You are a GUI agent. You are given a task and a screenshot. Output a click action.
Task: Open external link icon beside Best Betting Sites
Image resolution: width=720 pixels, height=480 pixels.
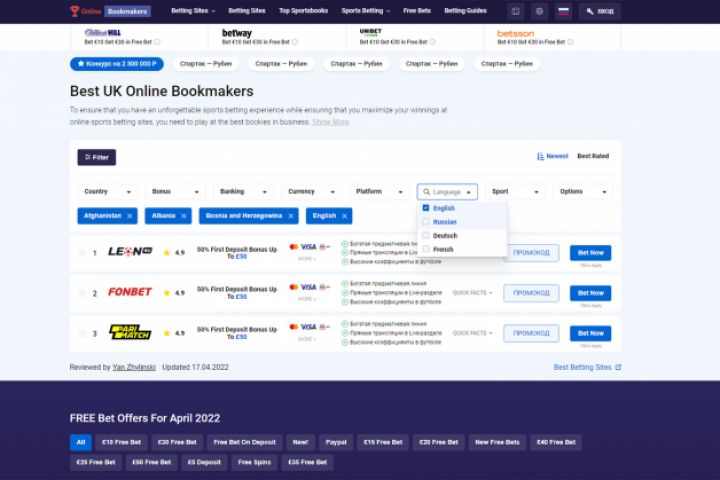coord(618,367)
